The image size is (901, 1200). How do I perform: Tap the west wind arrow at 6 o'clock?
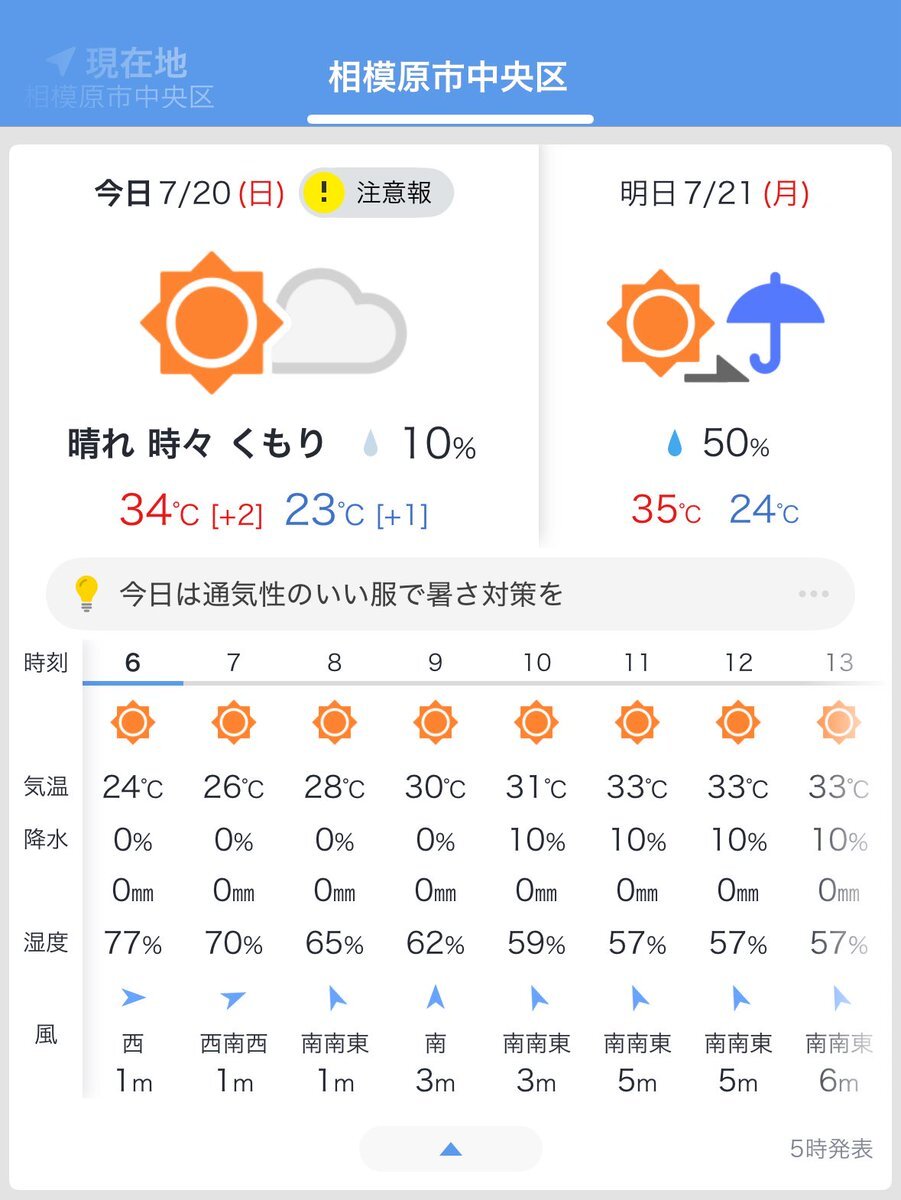[133, 997]
